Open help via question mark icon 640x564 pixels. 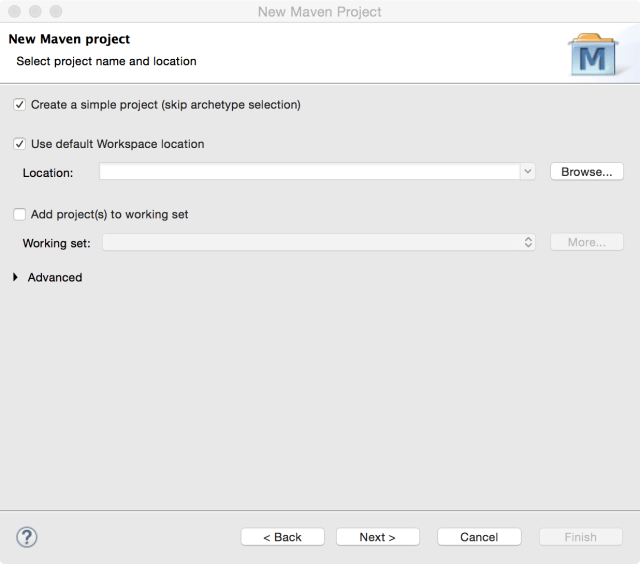point(27,537)
